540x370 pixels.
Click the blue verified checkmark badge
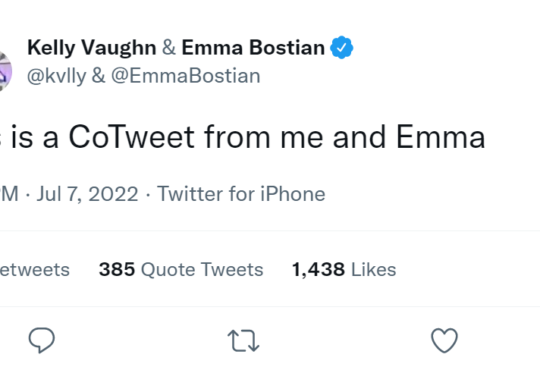tap(342, 48)
